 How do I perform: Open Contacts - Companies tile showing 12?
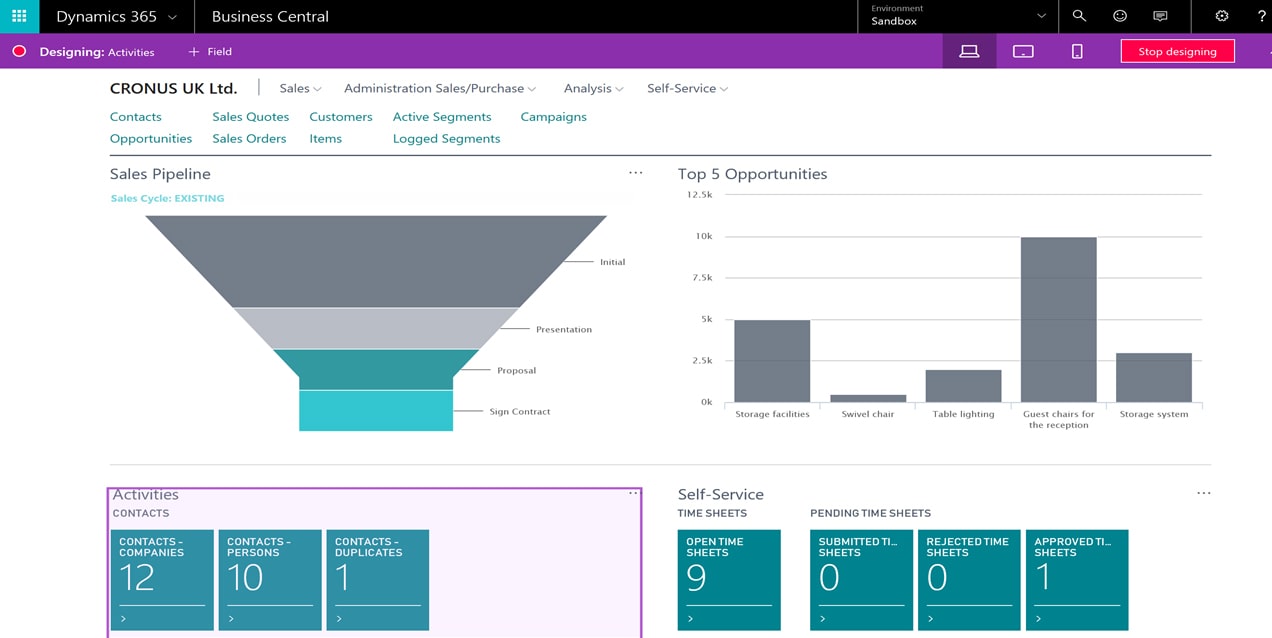click(x=162, y=580)
